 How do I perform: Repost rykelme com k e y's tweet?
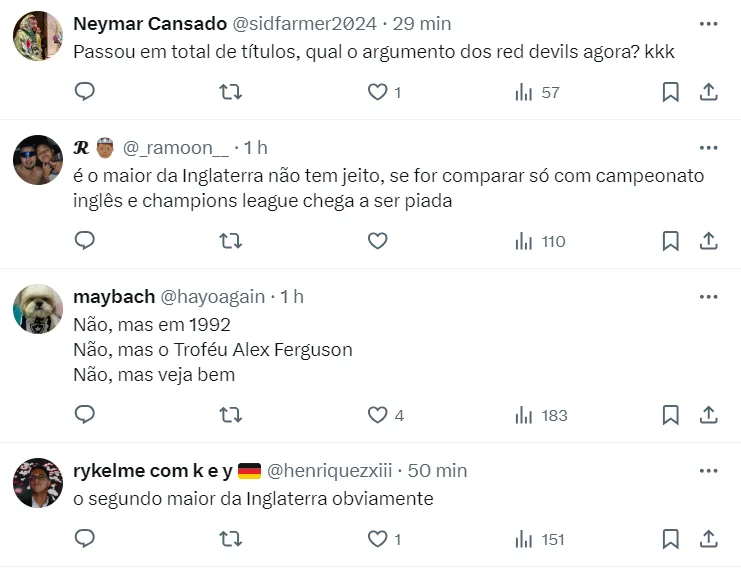point(230,539)
